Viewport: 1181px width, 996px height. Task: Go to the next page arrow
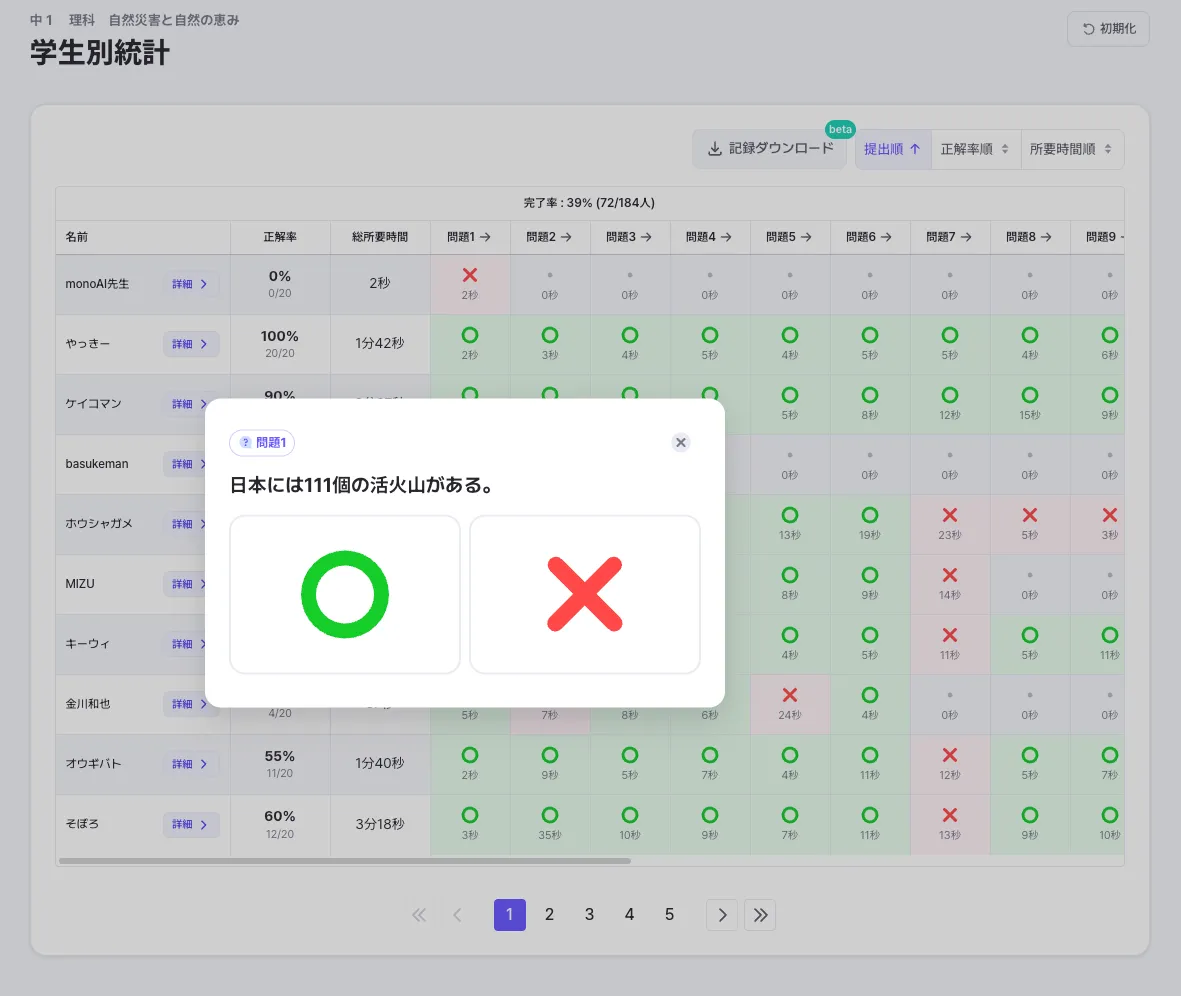click(x=722, y=915)
